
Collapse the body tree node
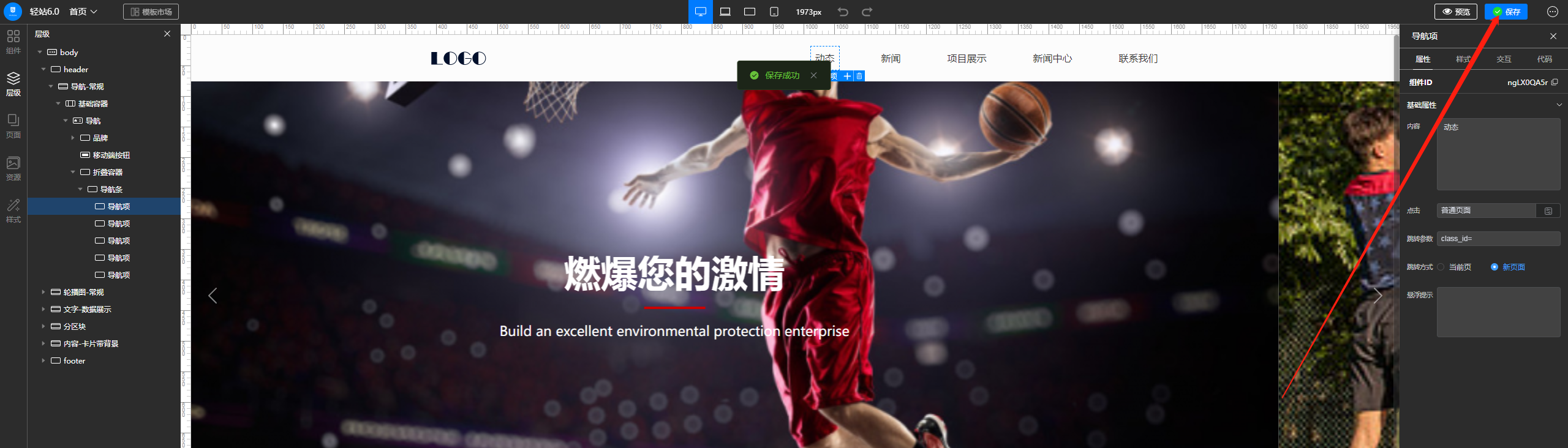40,52
